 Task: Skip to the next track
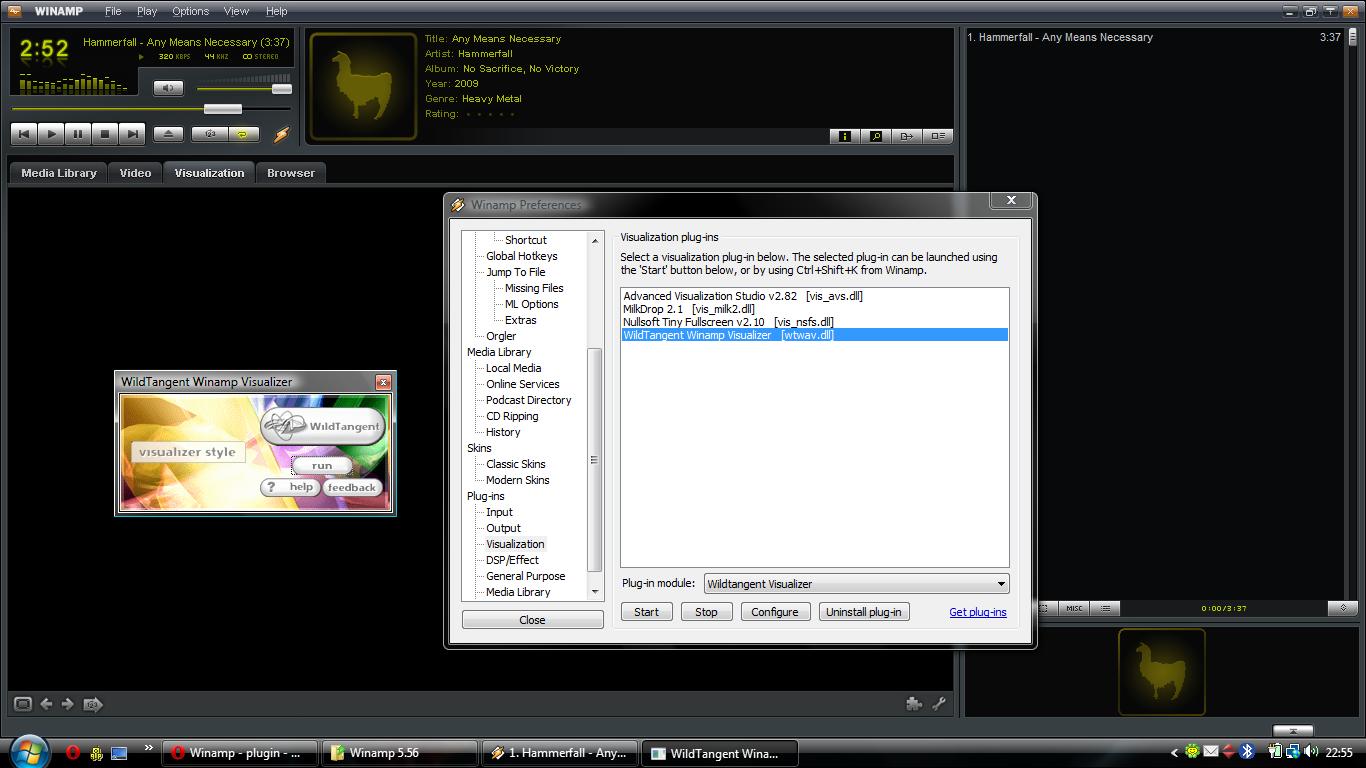tap(132, 134)
